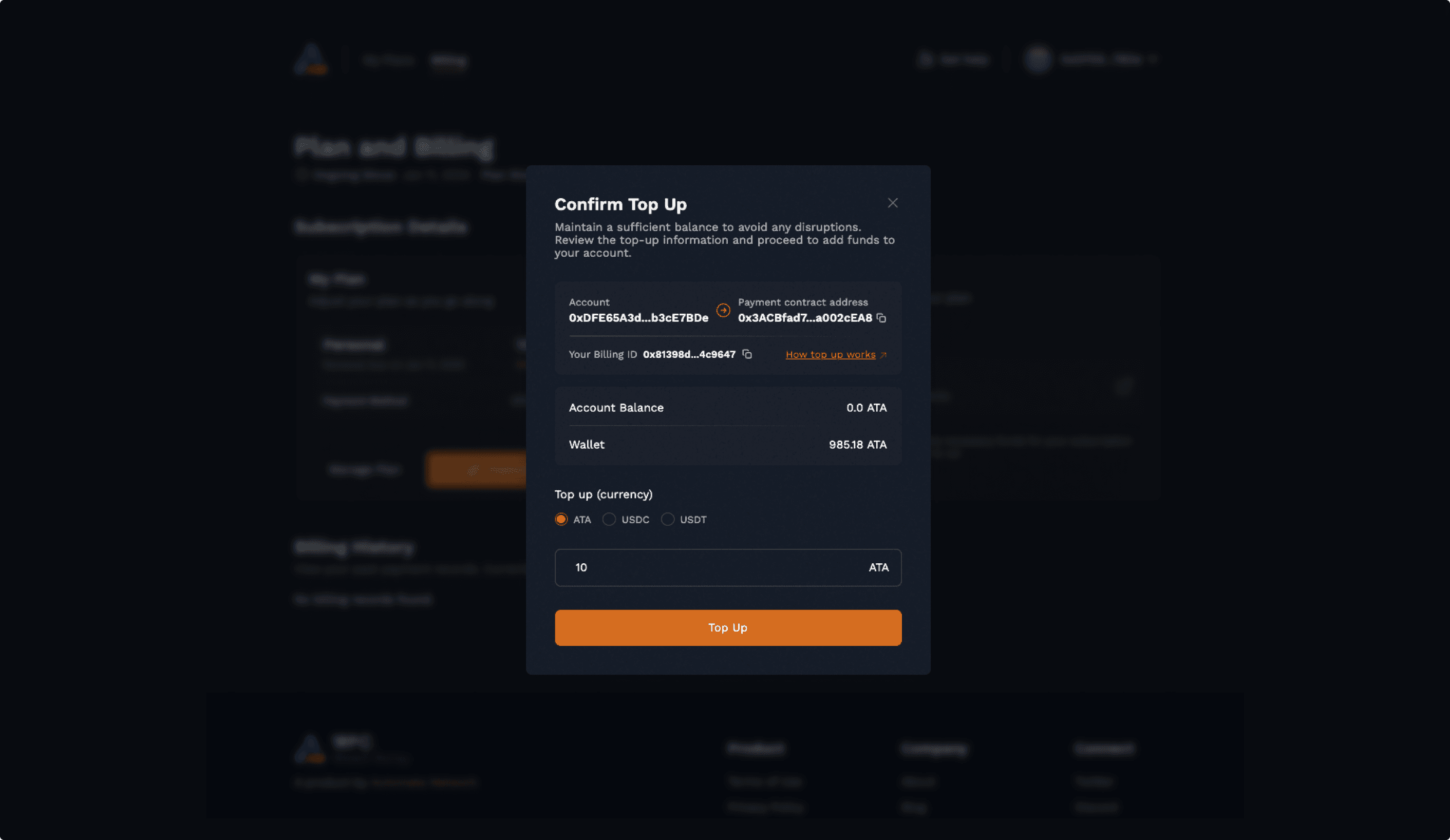Click the Wallet balance 985.18 ATA
Image resolution: width=1450 pixels, height=840 pixels.
tap(857, 445)
